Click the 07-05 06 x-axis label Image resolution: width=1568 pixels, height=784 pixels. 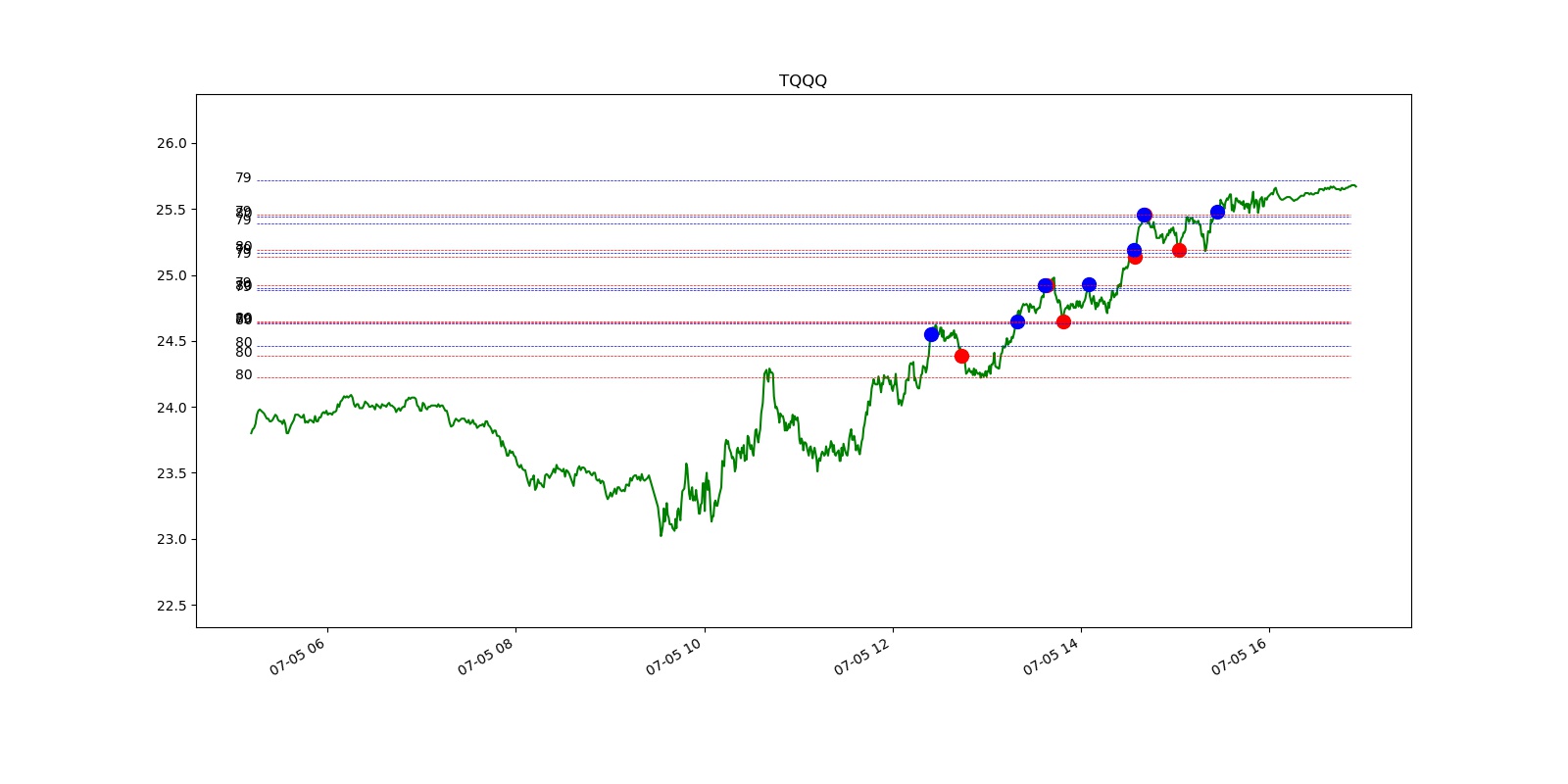(297, 657)
